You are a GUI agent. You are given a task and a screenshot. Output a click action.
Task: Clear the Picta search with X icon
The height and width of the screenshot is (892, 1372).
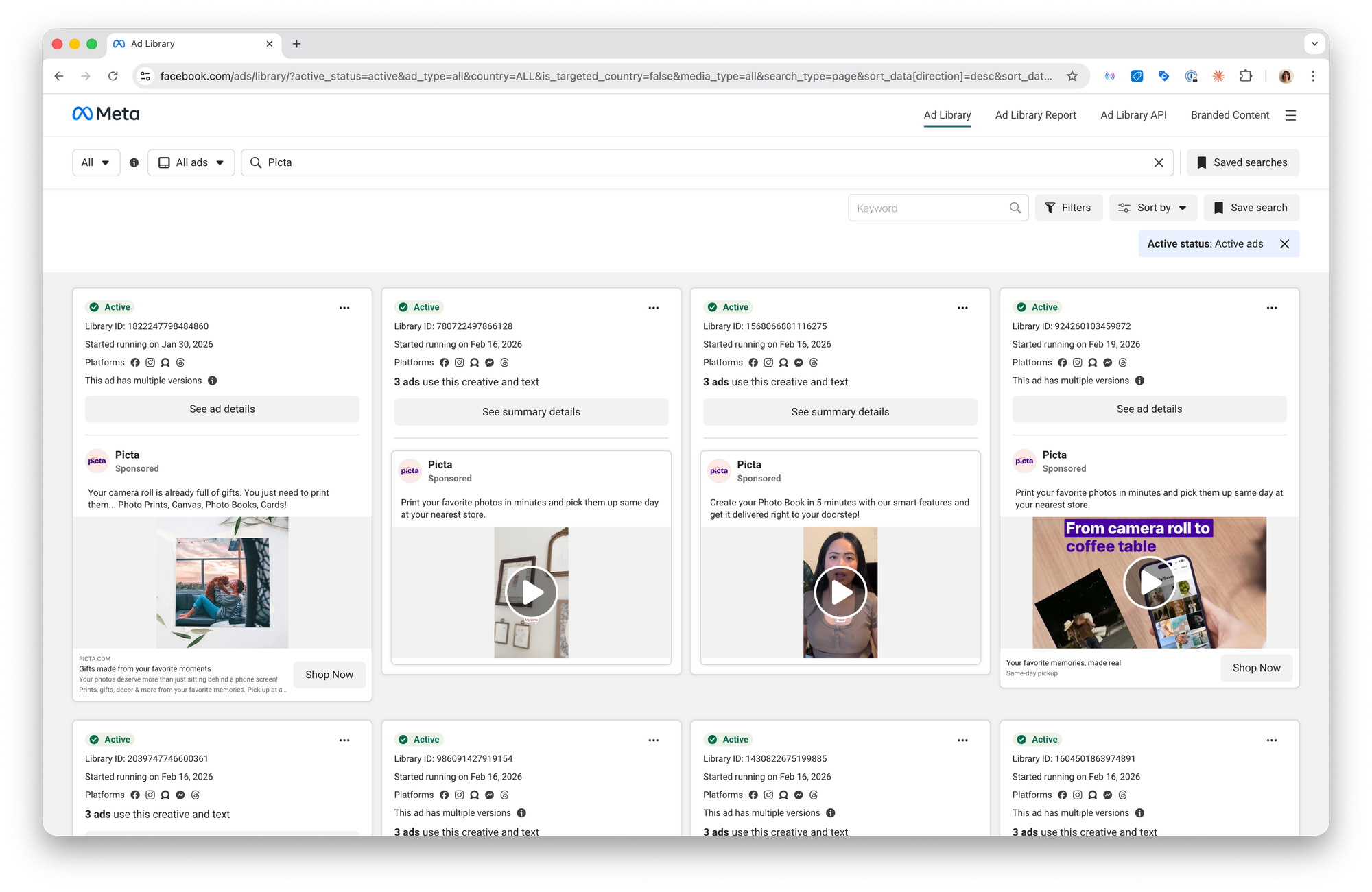1159,162
